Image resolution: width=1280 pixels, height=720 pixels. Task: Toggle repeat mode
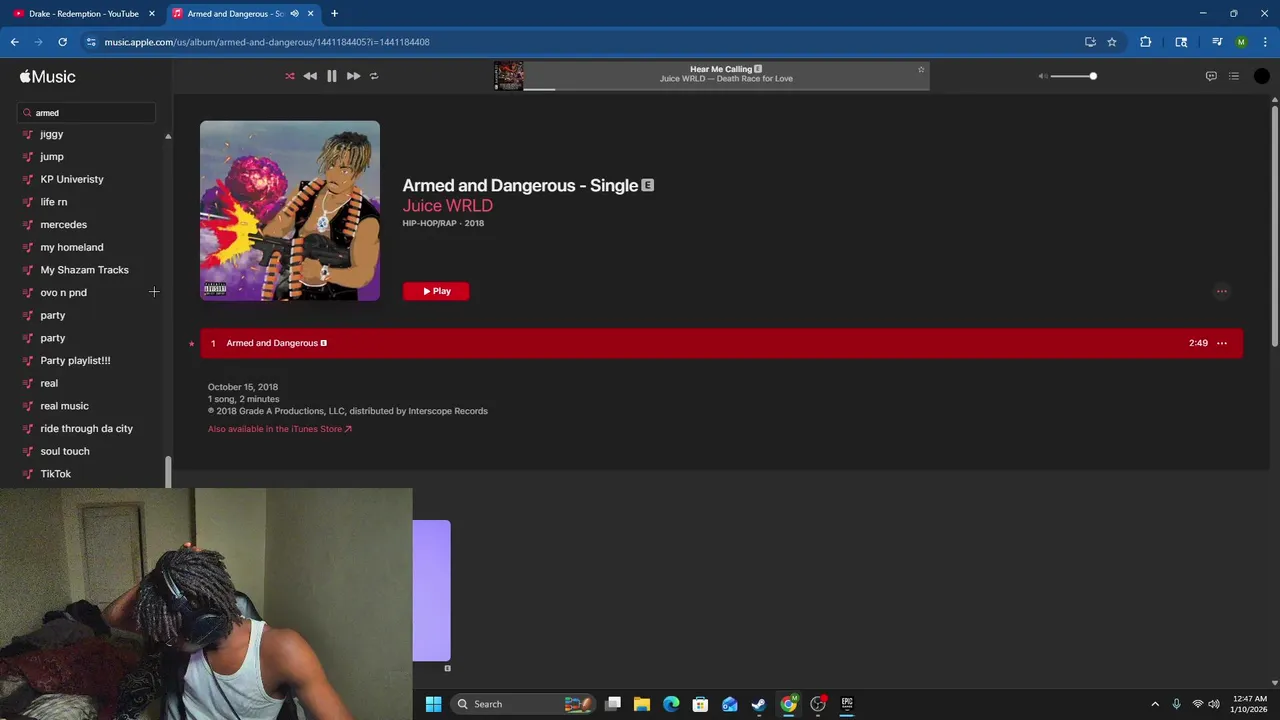point(374,76)
